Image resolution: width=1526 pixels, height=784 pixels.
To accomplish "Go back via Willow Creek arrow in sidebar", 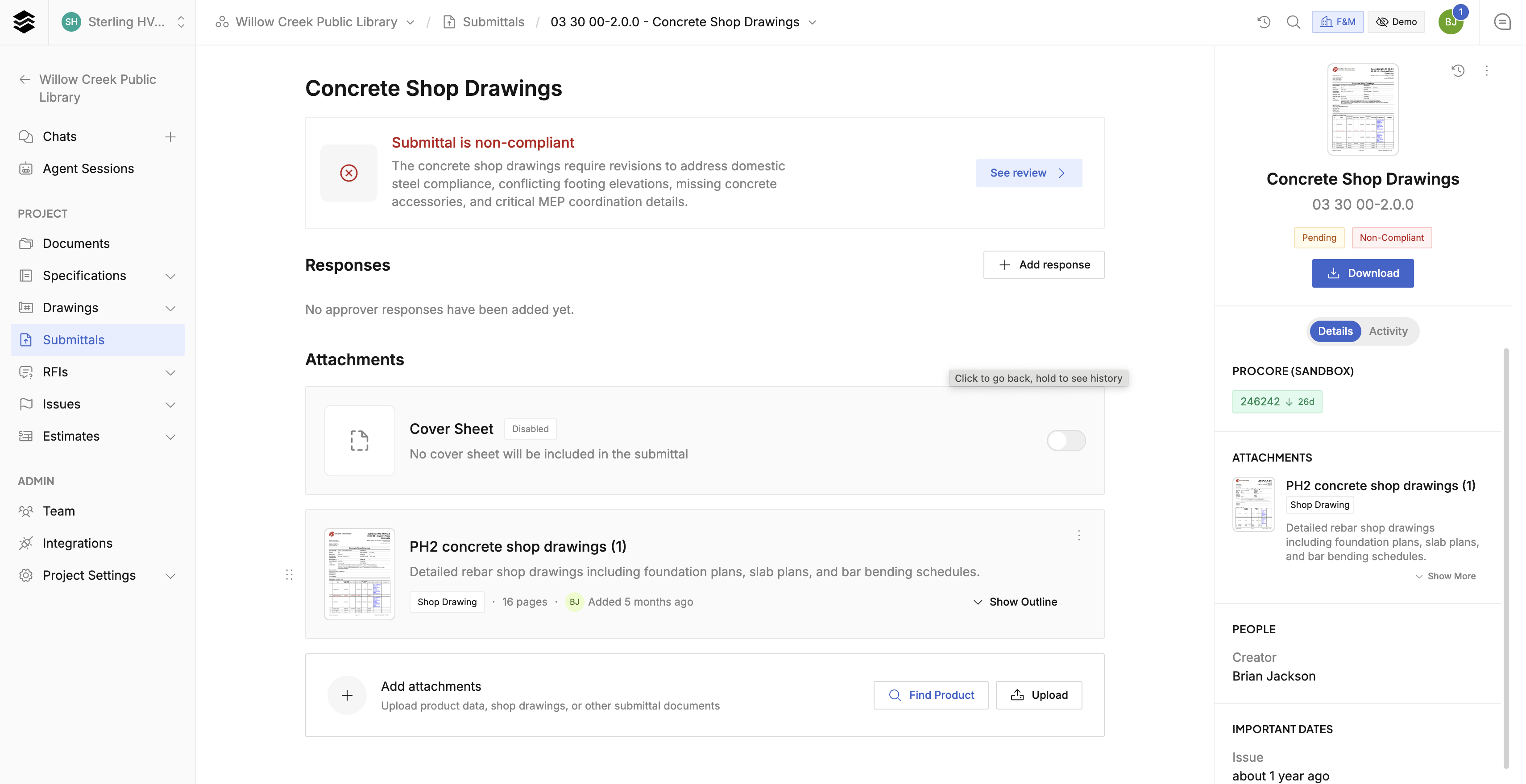I will (x=24, y=79).
